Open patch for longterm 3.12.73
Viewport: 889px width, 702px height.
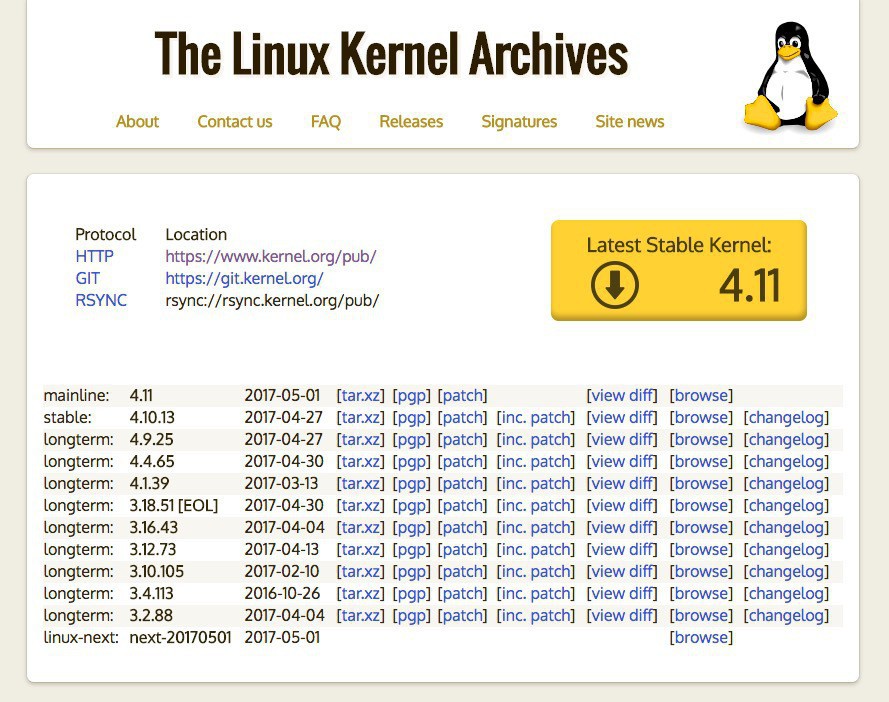pos(463,549)
